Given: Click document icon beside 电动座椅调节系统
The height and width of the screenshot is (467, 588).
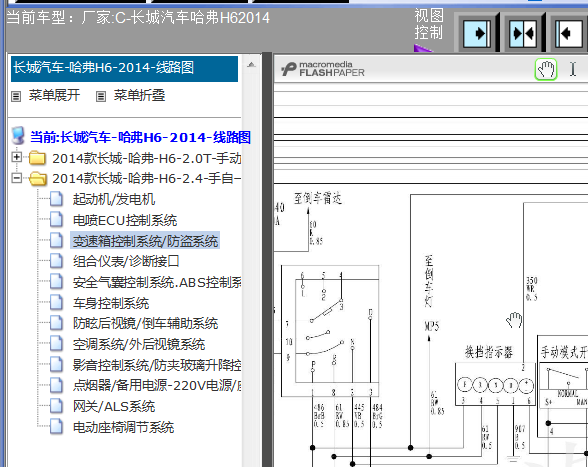Looking at the screenshot, I should (x=56, y=426).
